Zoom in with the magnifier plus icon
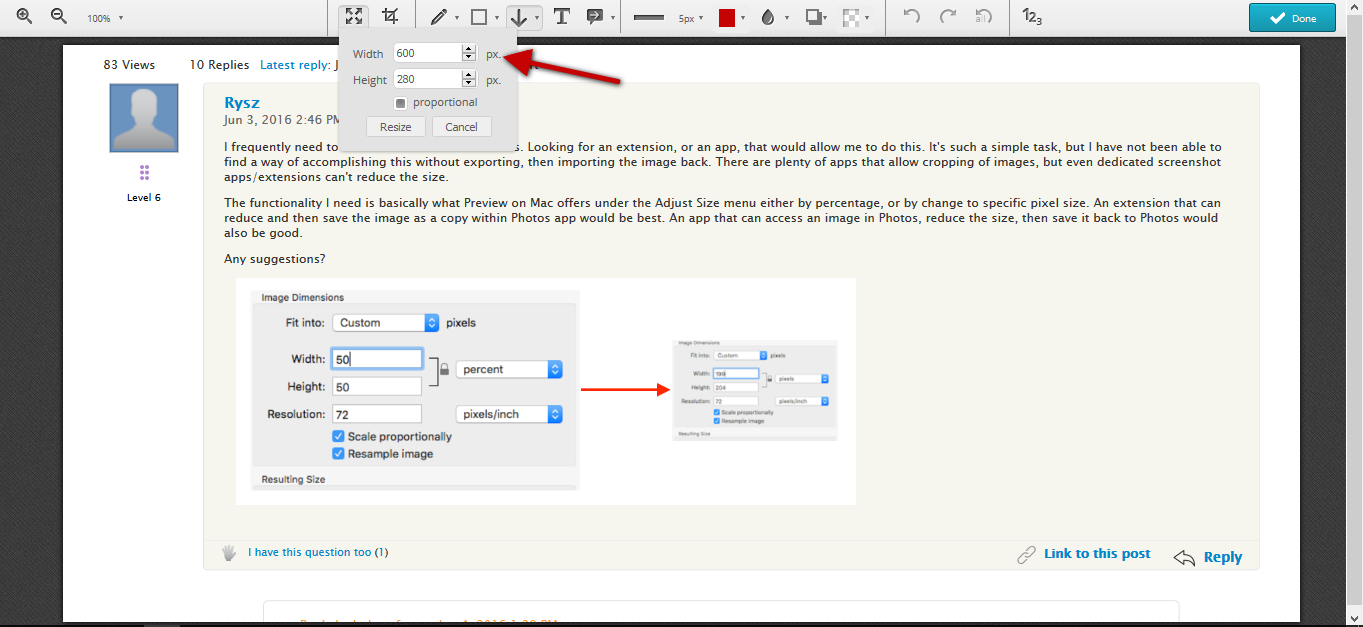Viewport: 1363px width, 627px height. pyautogui.click(x=25, y=17)
